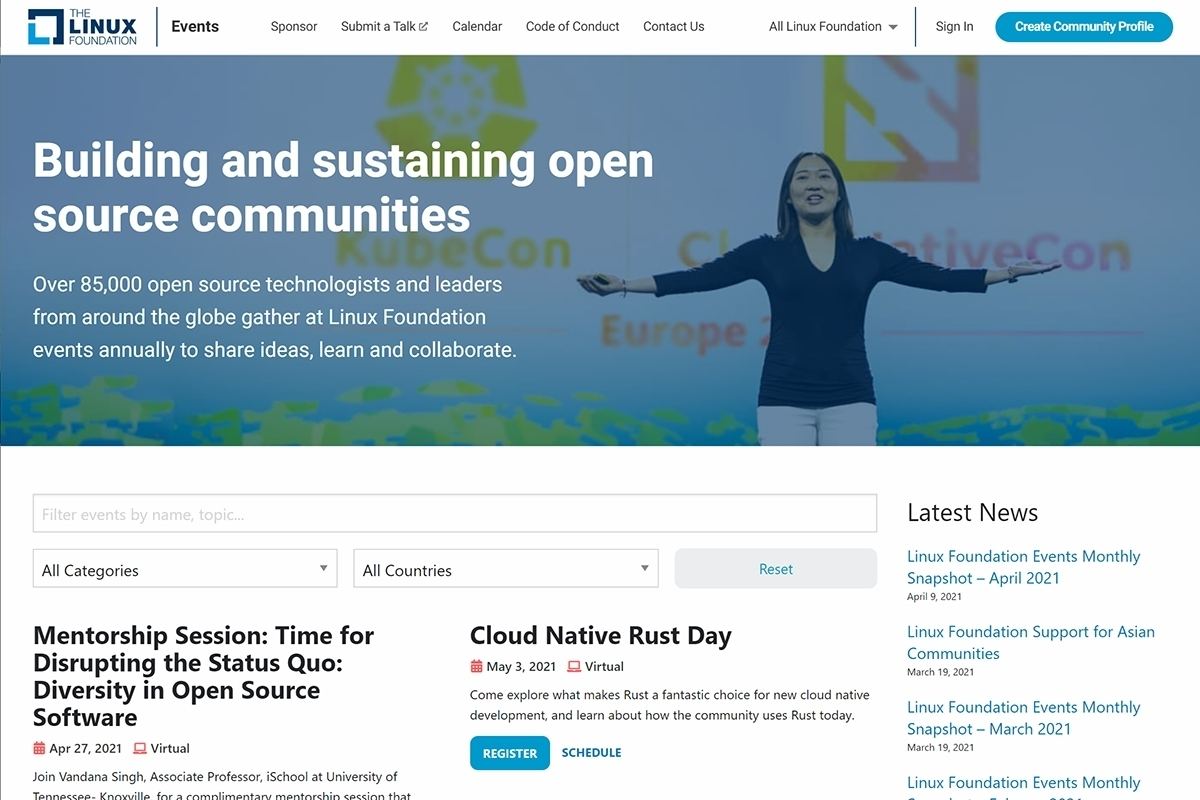1200x800 pixels.
Task: Open the Calendar menu item
Action: point(477,26)
